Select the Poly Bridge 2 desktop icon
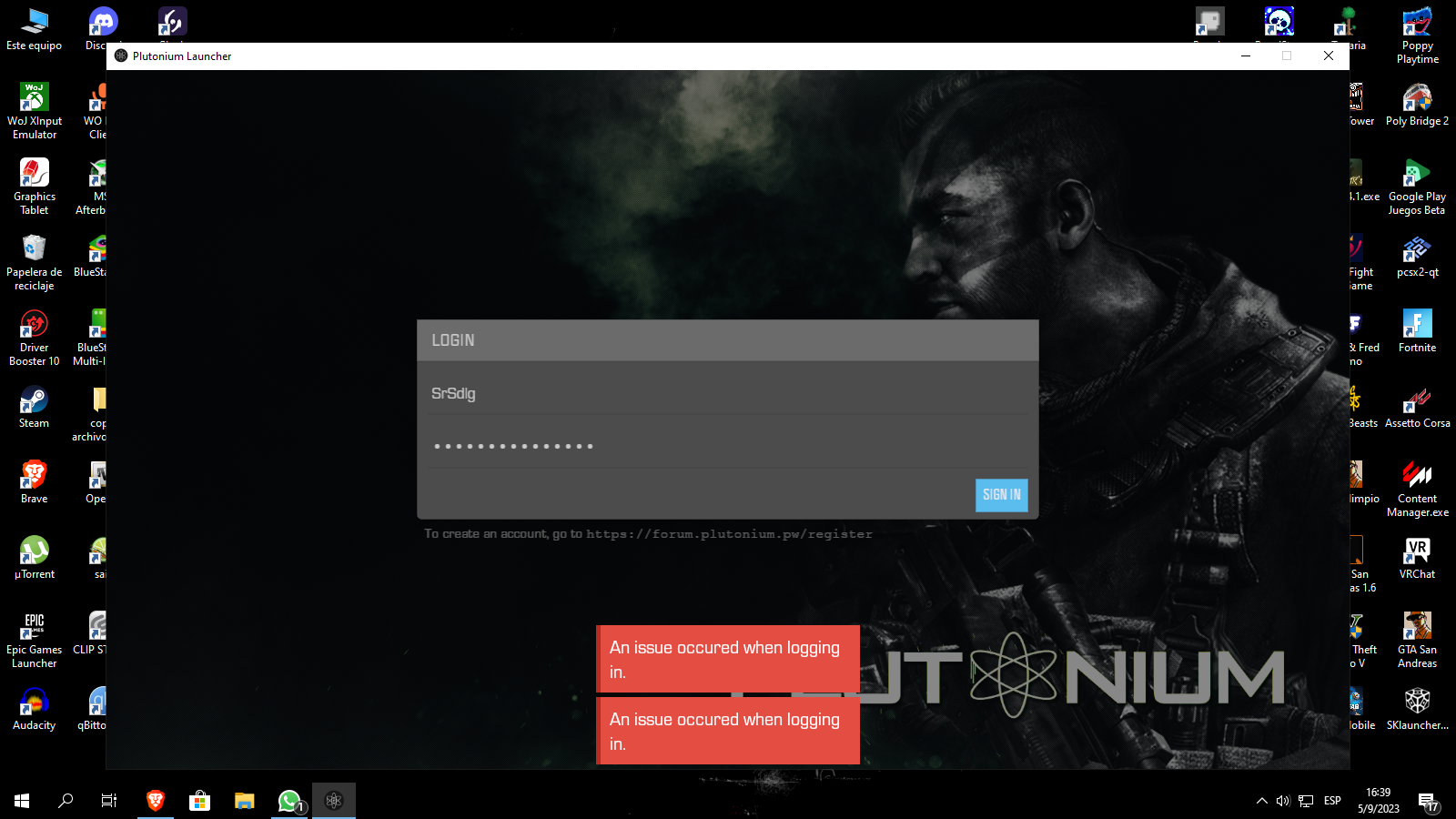The width and height of the screenshot is (1456, 819). pyautogui.click(x=1418, y=105)
